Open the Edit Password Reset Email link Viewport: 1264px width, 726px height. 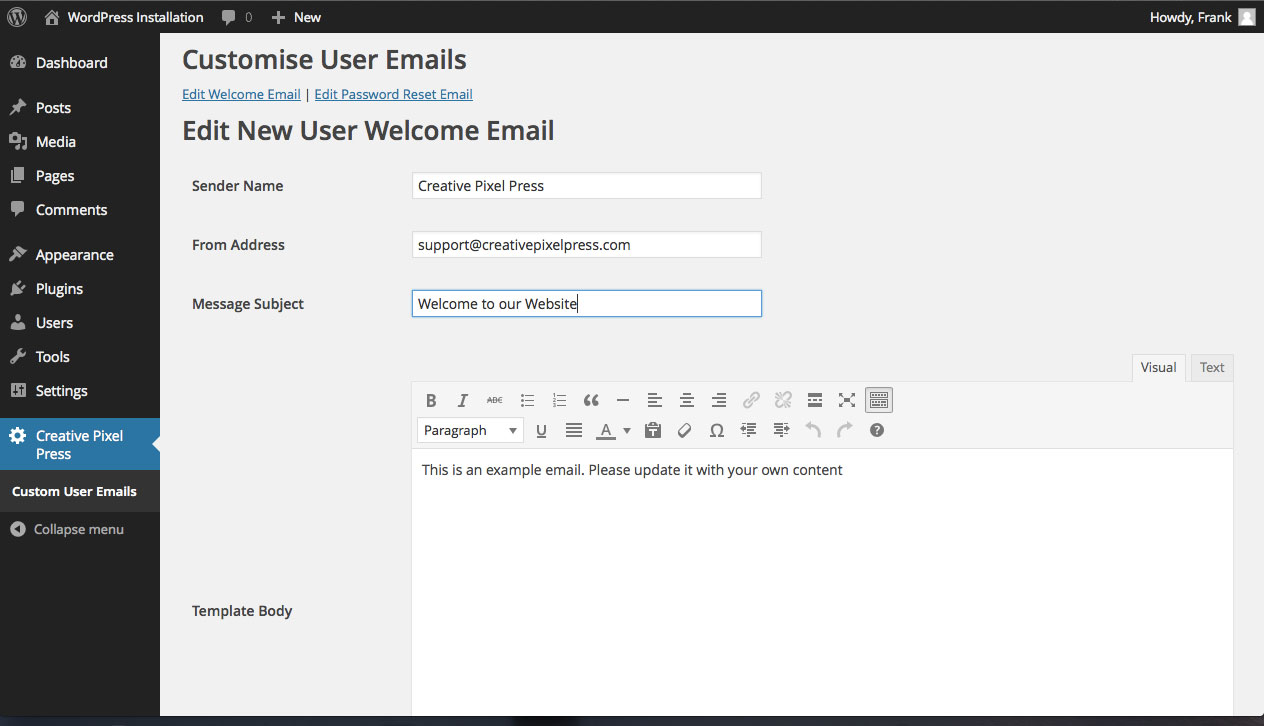tap(393, 94)
